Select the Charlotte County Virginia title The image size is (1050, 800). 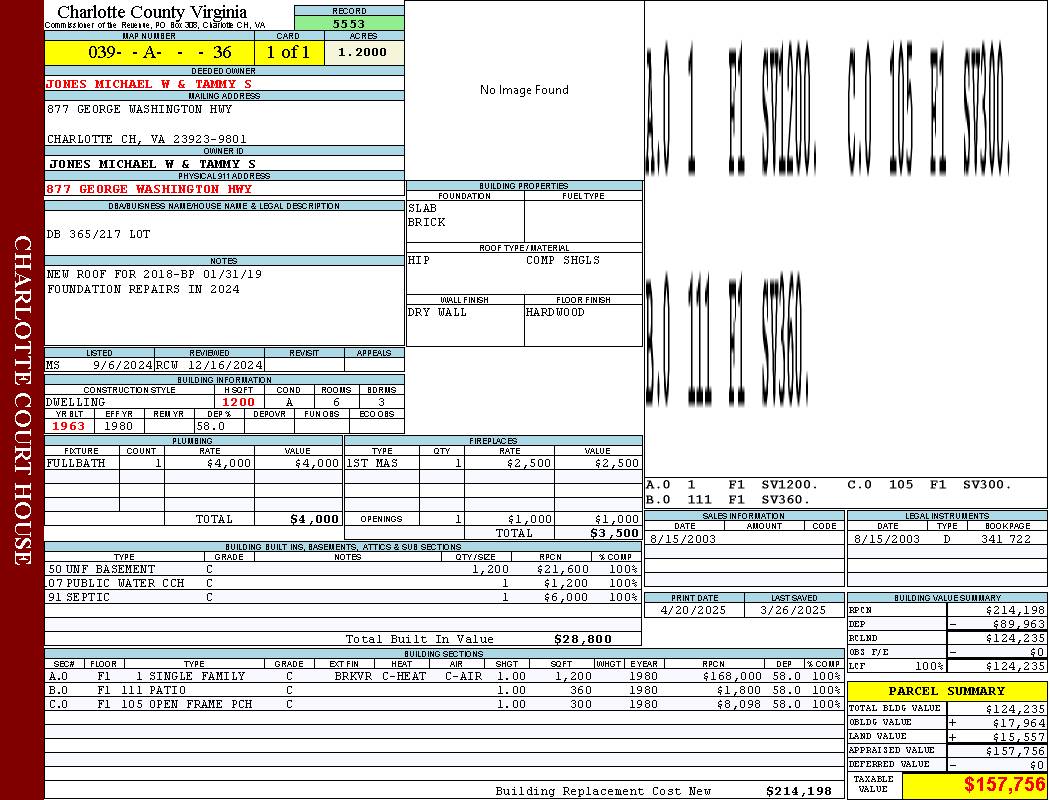pyautogui.click(x=152, y=12)
